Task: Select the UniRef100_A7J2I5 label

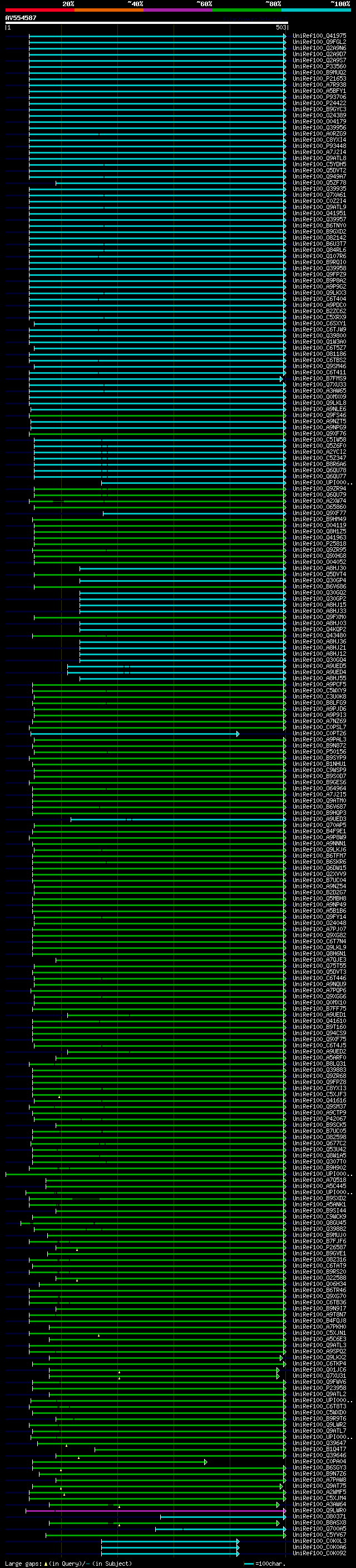Action: (x=319, y=794)
